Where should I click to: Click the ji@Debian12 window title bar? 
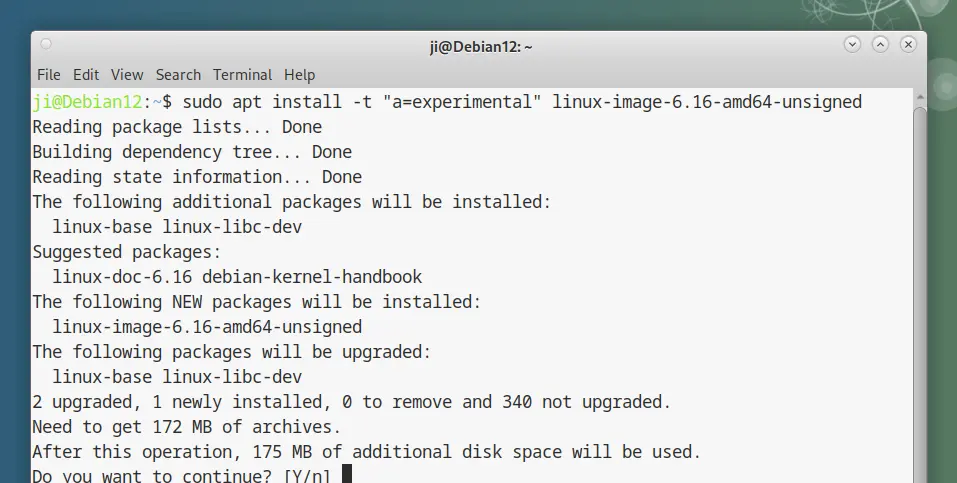(x=480, y=46)
